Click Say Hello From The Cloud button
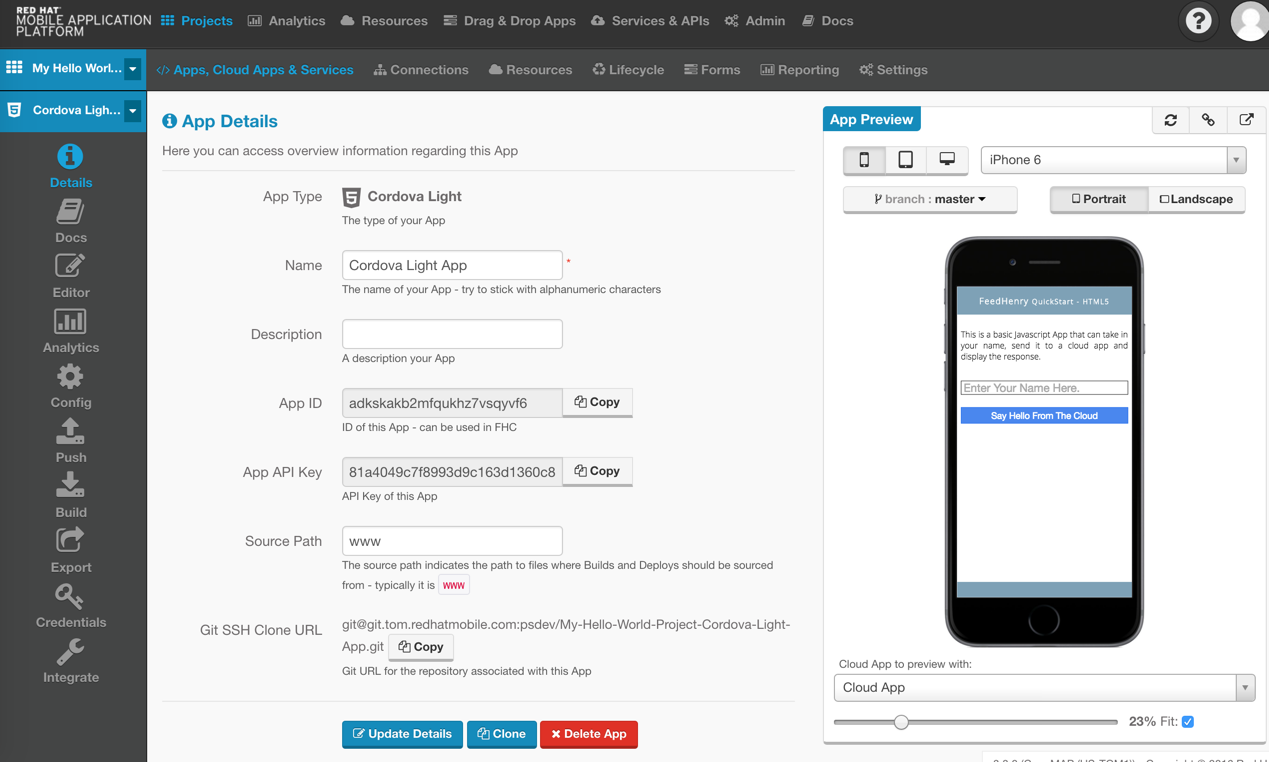The height and width of the screenshot is (762, 1269). [x=1044, y=415]
